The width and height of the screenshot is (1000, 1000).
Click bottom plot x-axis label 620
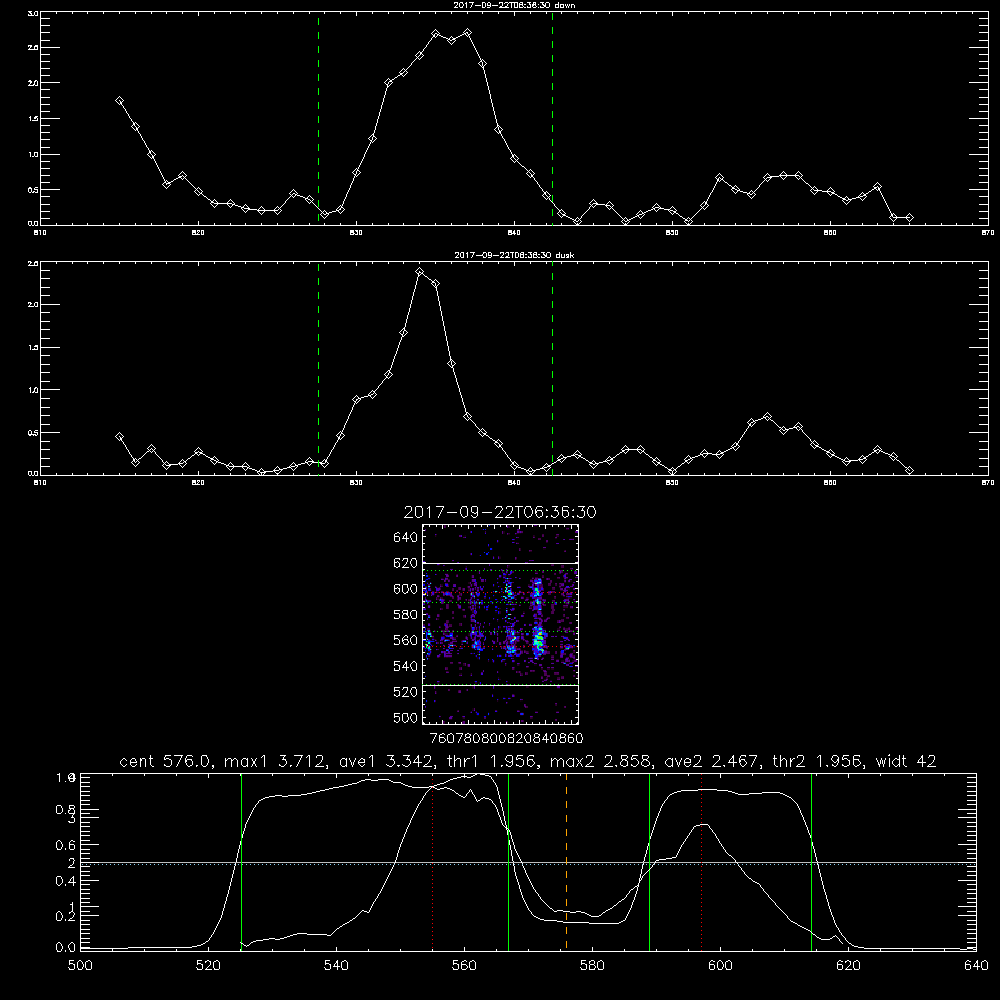pos(848,966)
